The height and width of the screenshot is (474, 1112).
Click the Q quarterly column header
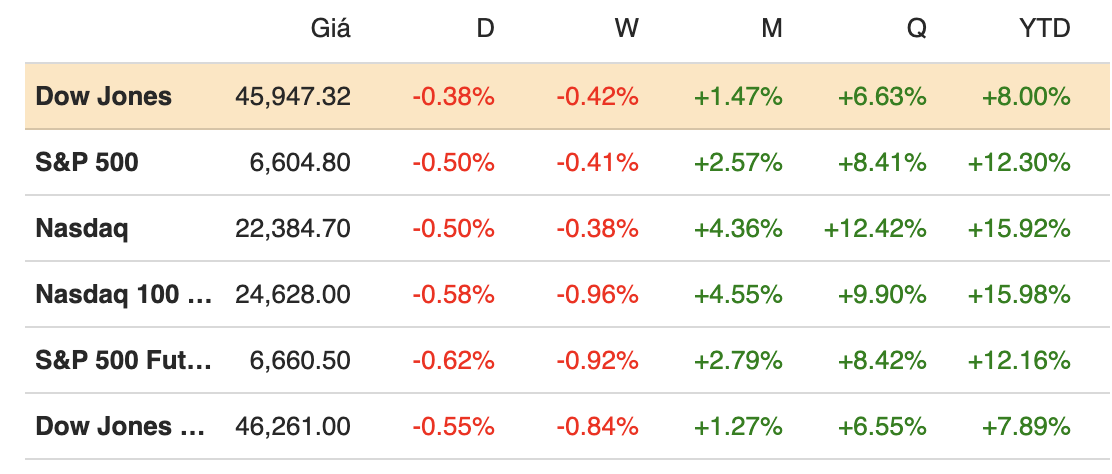coord(916,28)
